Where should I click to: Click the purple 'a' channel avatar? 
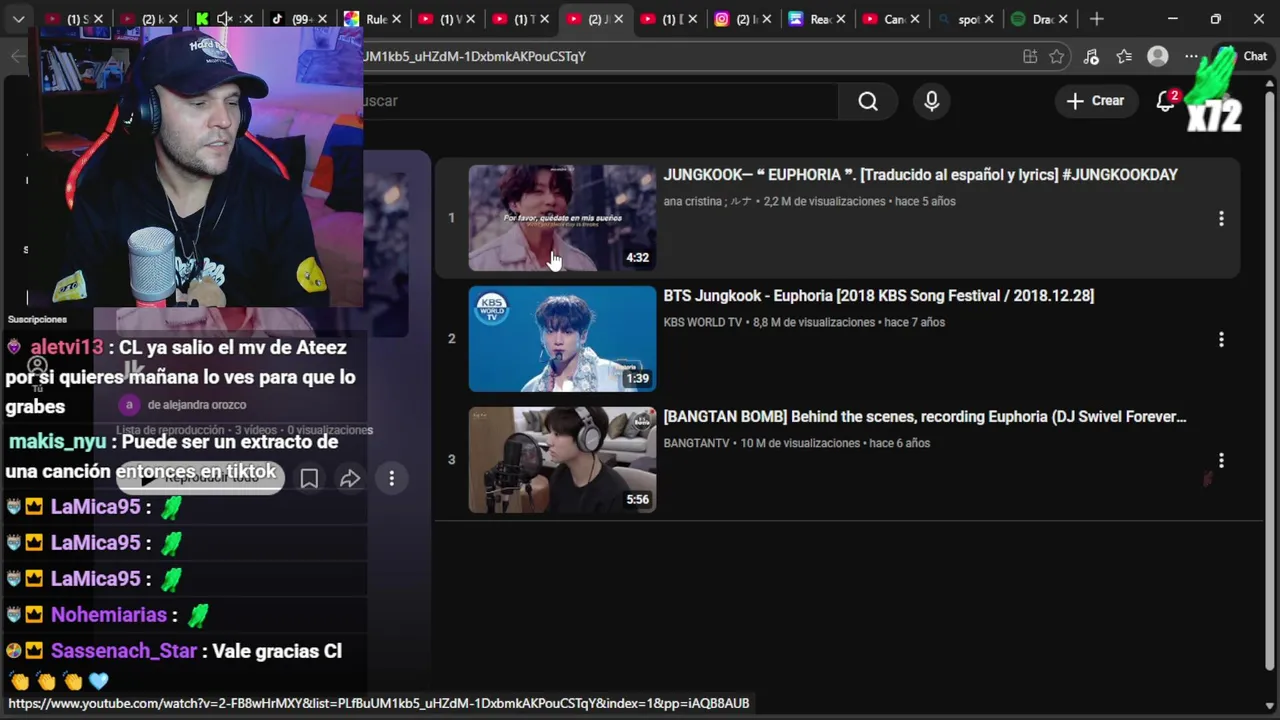click(x=129, y=405)
